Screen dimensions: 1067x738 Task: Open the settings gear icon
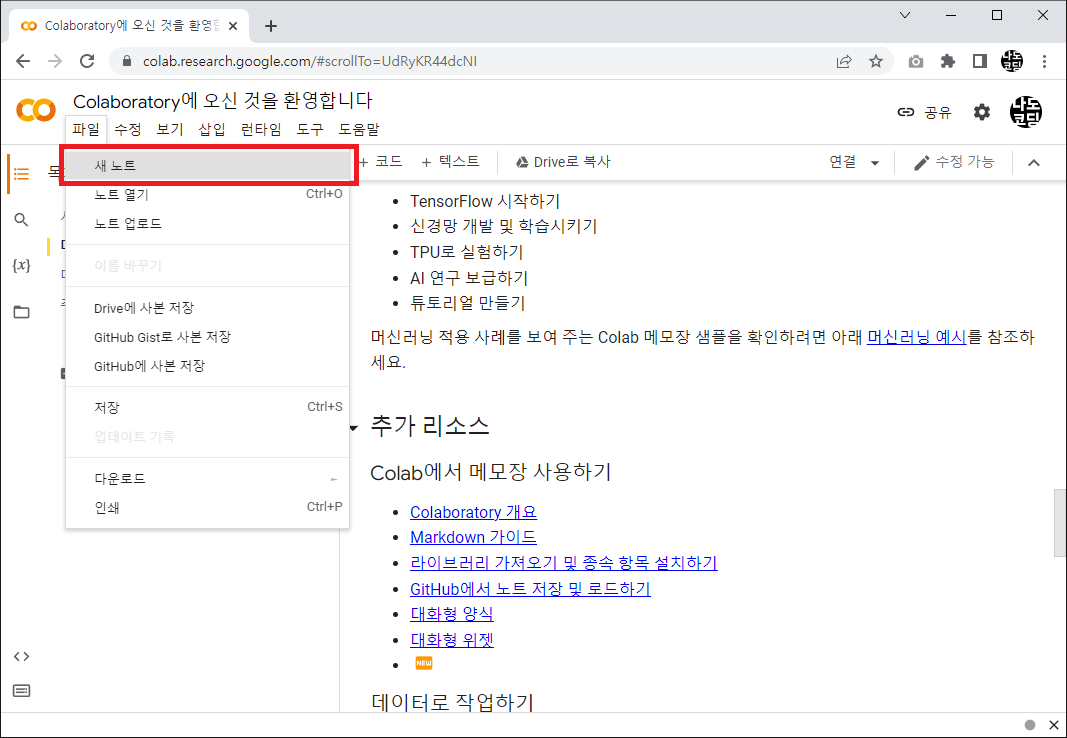coord(981,112)
